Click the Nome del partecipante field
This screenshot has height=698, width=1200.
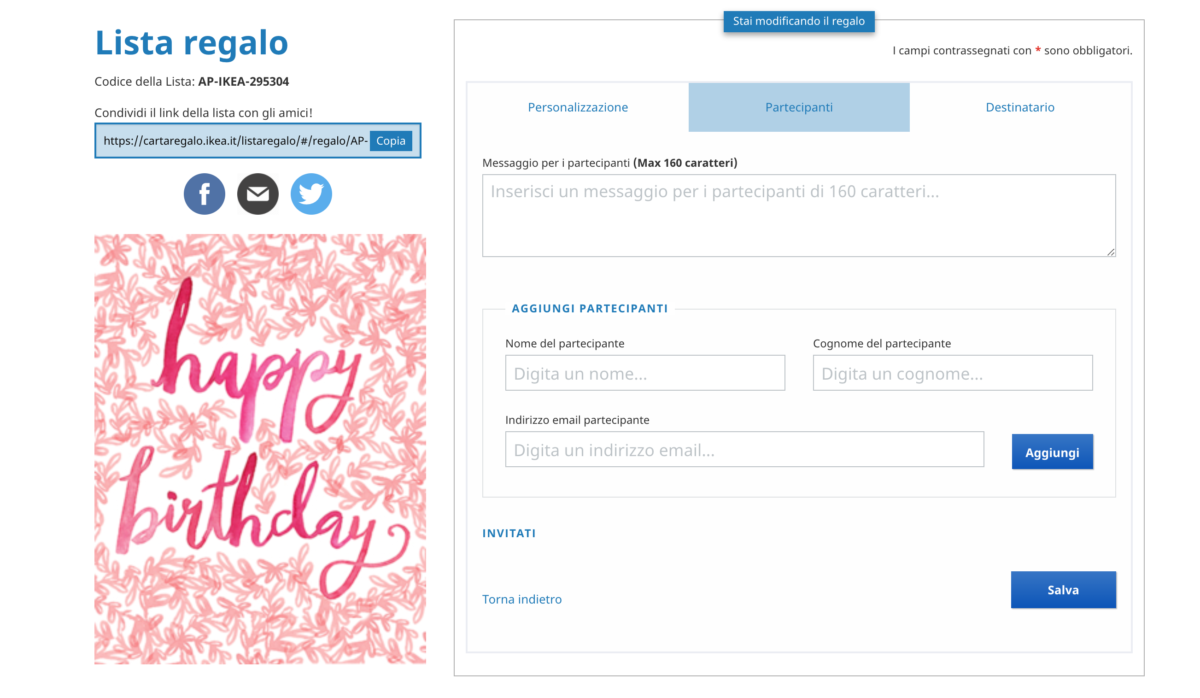click(645, 373)
